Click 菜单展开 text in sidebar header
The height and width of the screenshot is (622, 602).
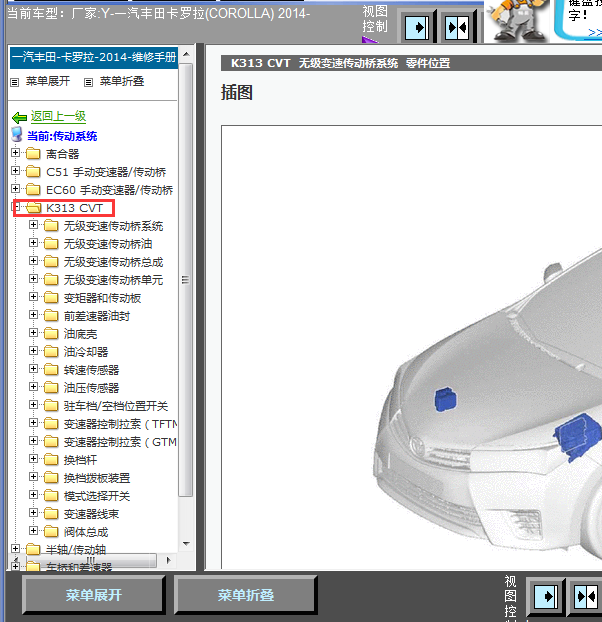(48, 81)
